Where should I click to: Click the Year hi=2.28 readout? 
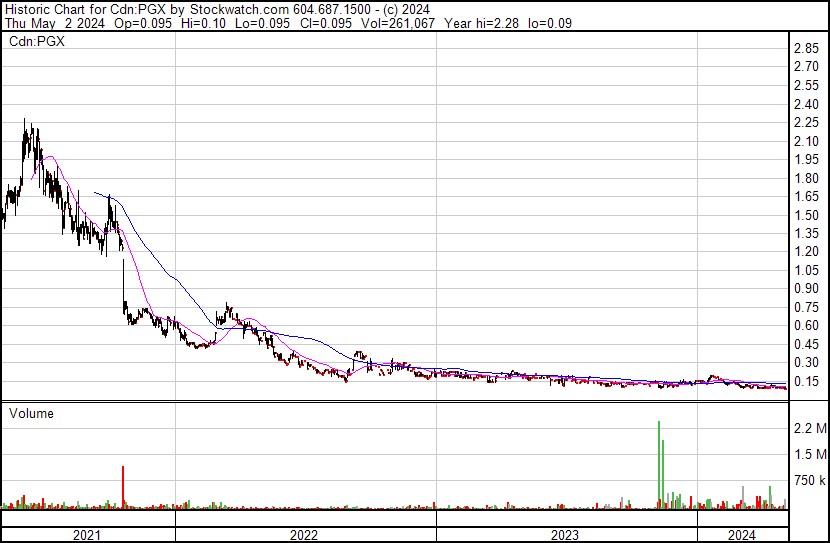[x=481, y=23]
